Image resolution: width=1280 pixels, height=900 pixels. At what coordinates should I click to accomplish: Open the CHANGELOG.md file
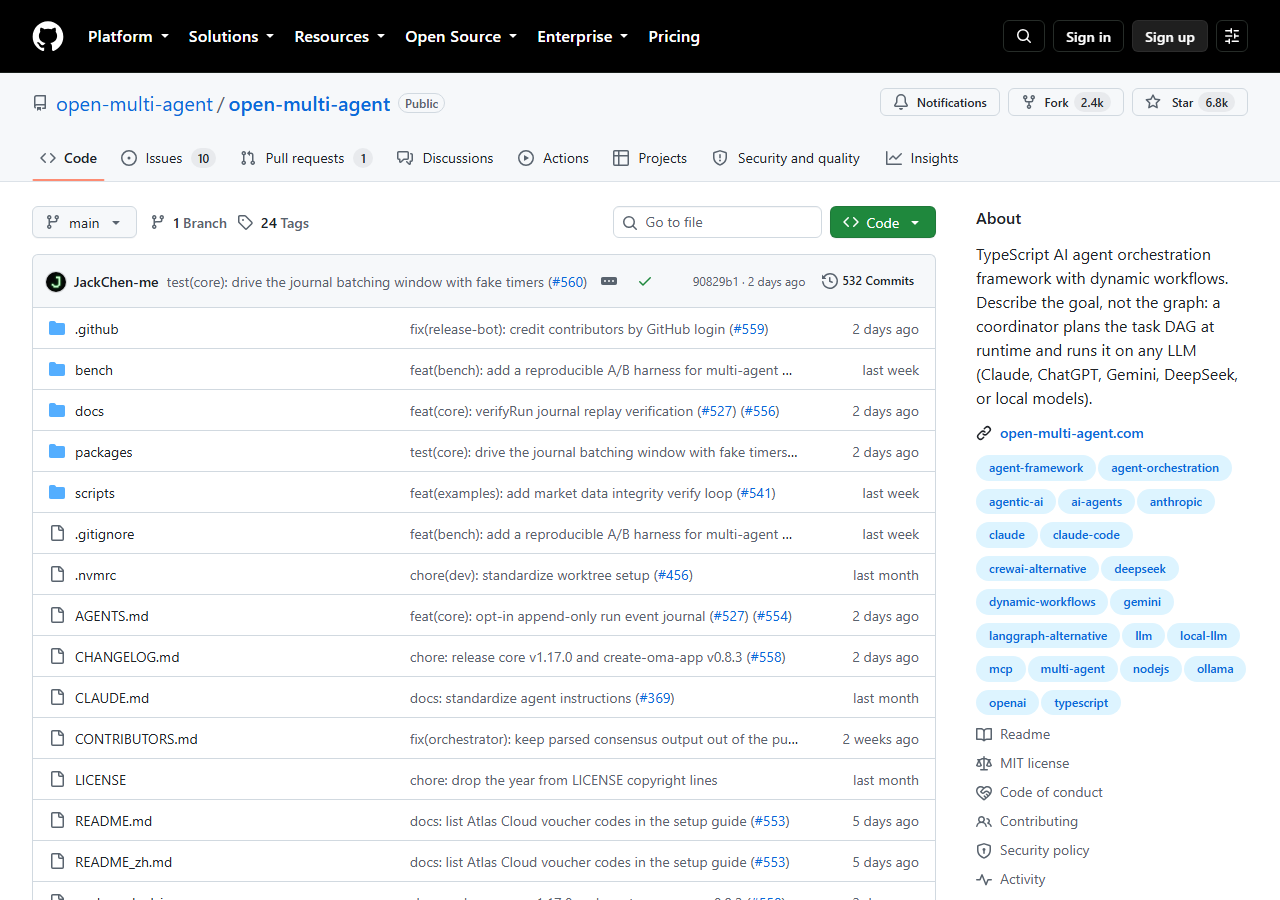coord(127,657)
